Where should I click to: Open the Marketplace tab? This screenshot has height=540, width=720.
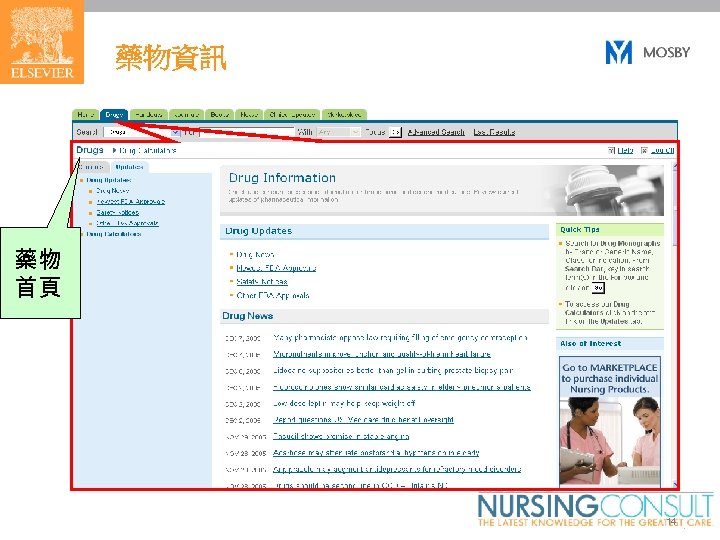click(x=344, y=114)
